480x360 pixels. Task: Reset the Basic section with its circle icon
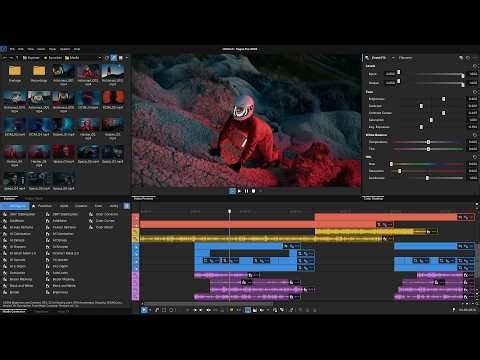pyautogui.click(x=475, y=92)
